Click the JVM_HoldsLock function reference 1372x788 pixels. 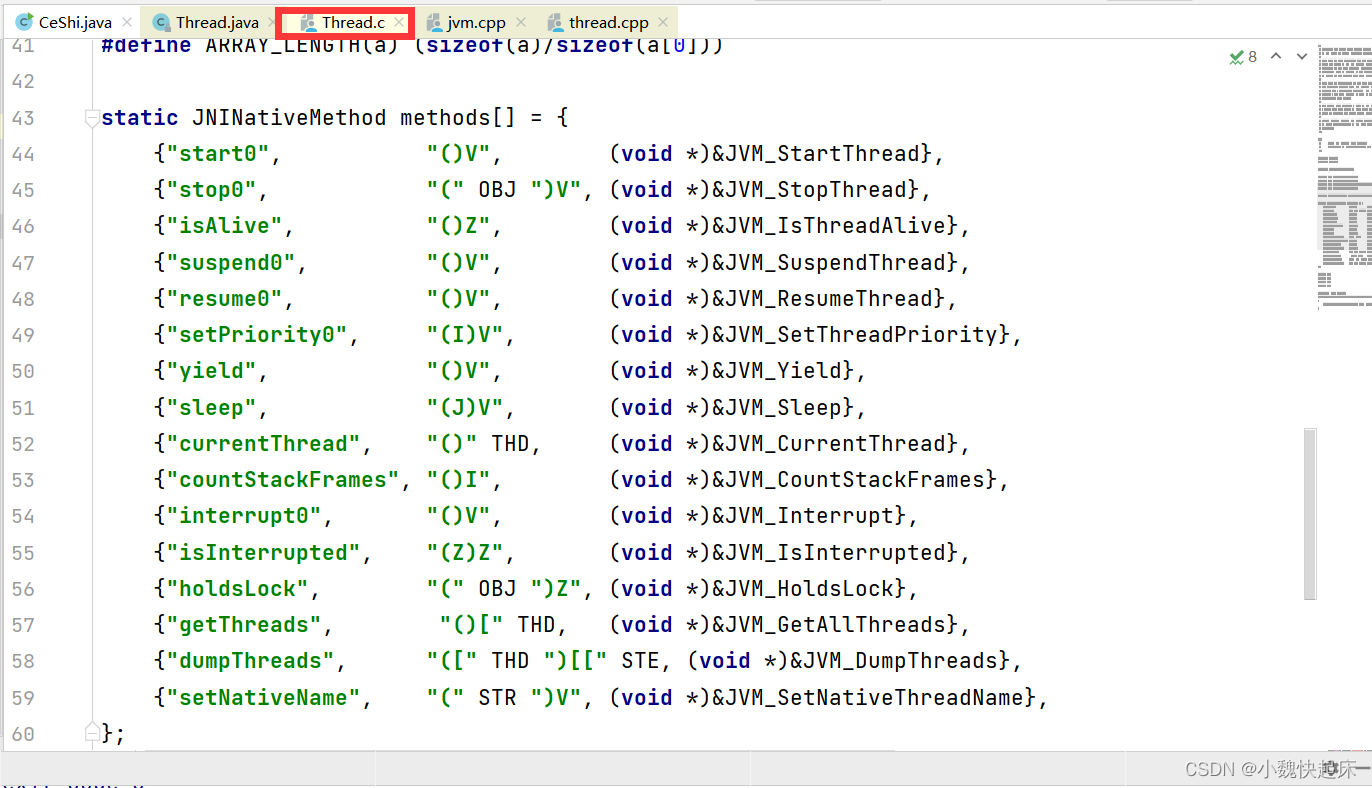pyautogui.click(x=809, y=589)
